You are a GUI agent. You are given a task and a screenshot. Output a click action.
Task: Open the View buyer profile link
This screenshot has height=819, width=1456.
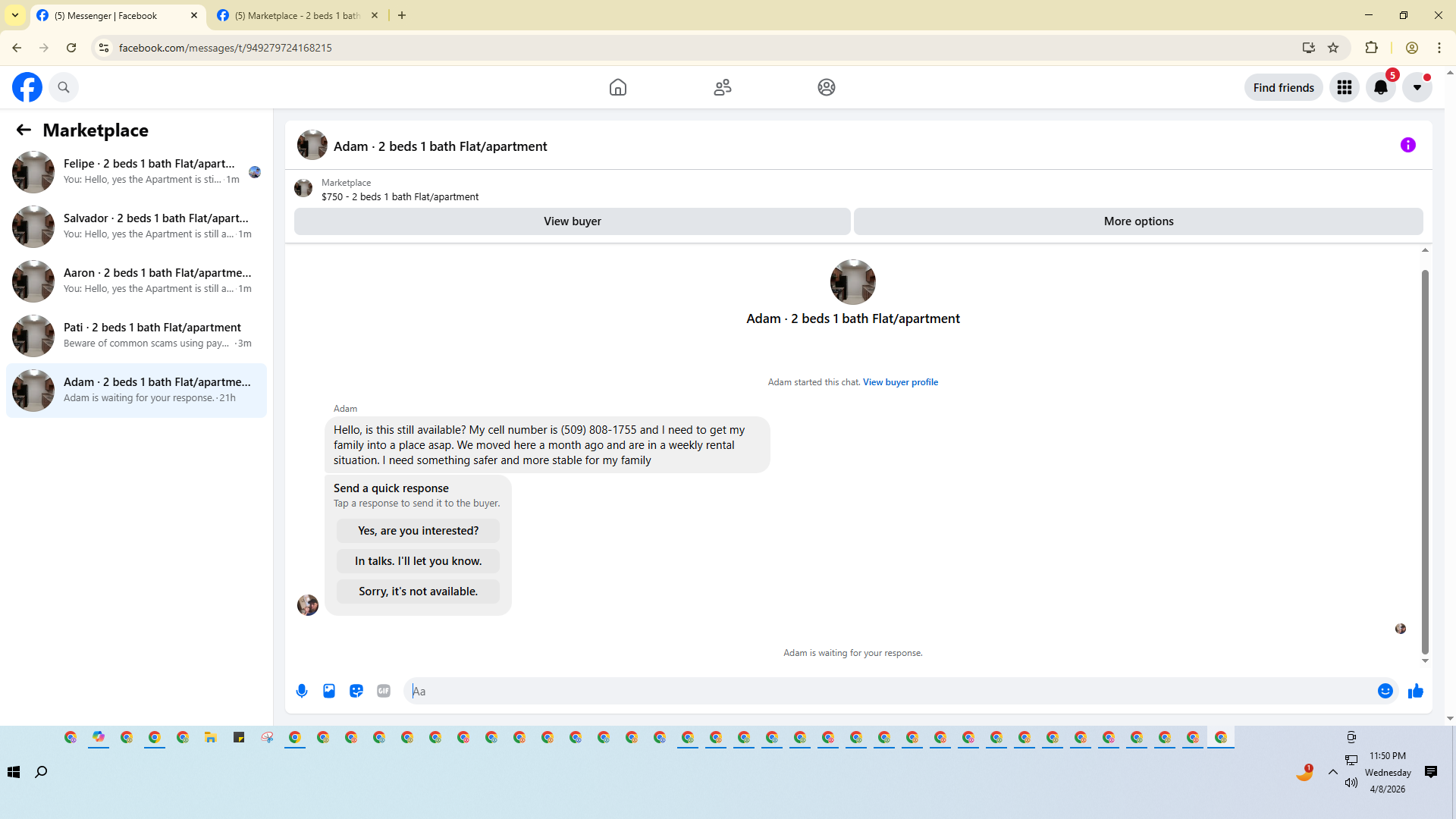point(900,382)
